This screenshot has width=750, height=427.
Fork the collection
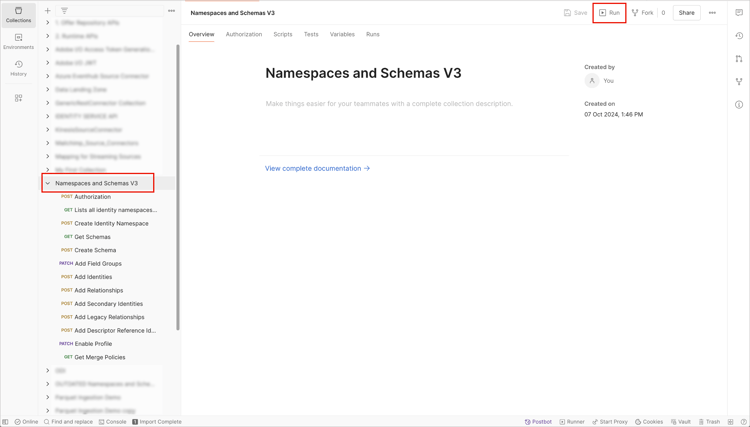pyautogui.click(x=642, y=13)
